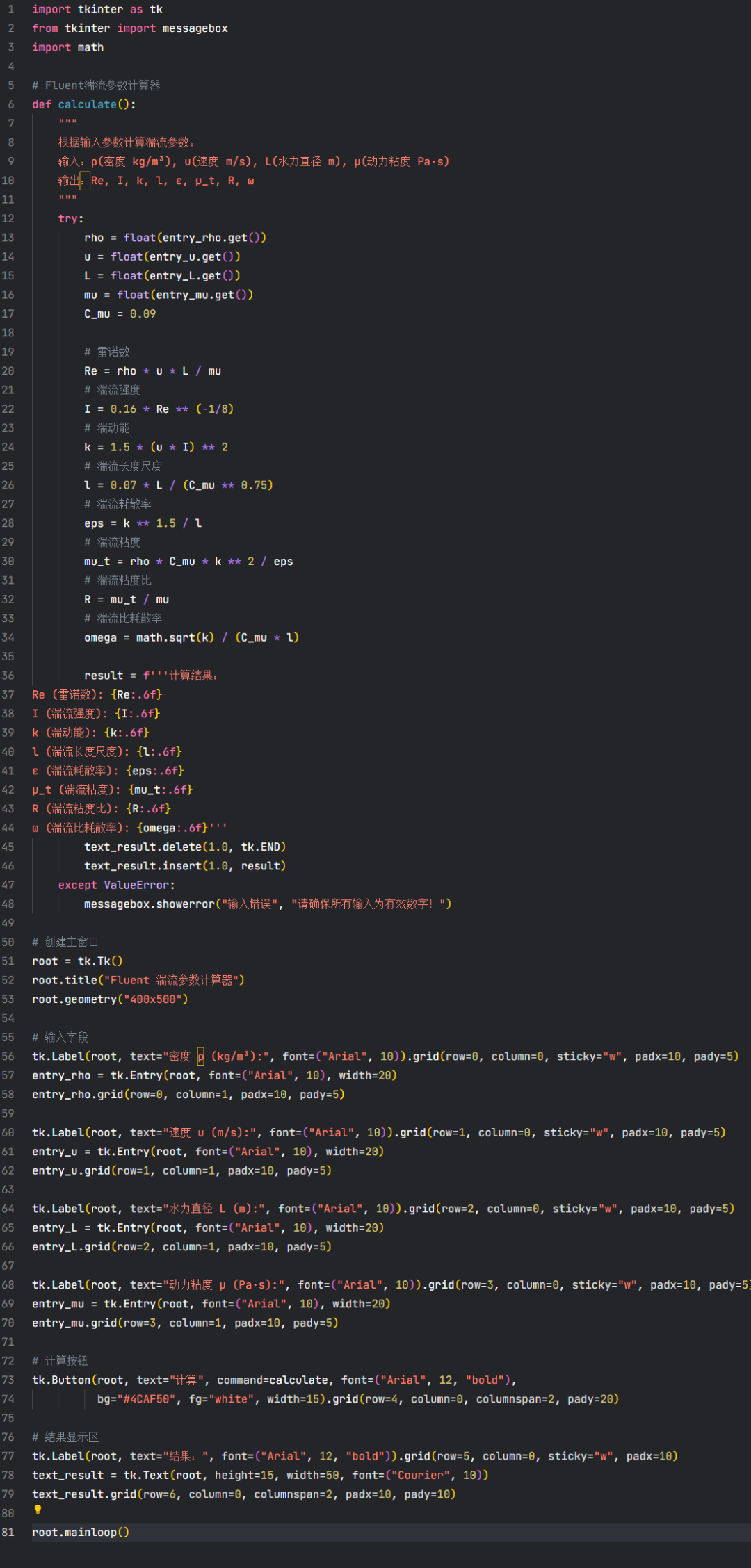The image size is (751, 1568).
Task: Click 'import tkinter as tk' on line 1
Action: coord(97,10)
